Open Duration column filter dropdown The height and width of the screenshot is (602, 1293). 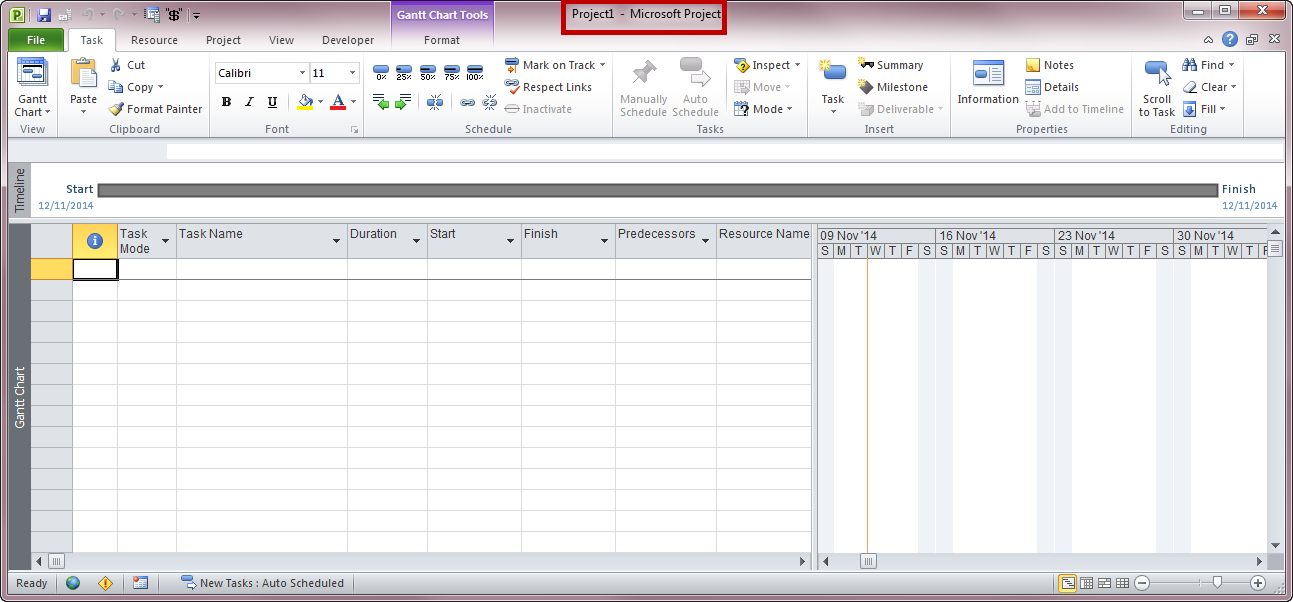418,241
